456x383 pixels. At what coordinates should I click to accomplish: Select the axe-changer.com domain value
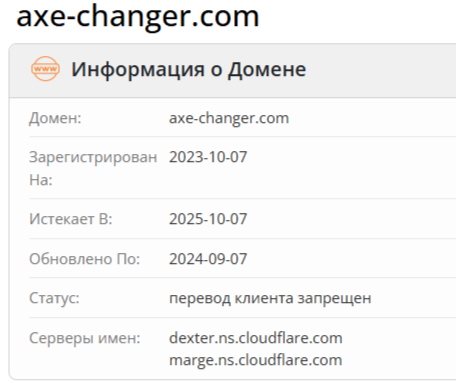229,118
